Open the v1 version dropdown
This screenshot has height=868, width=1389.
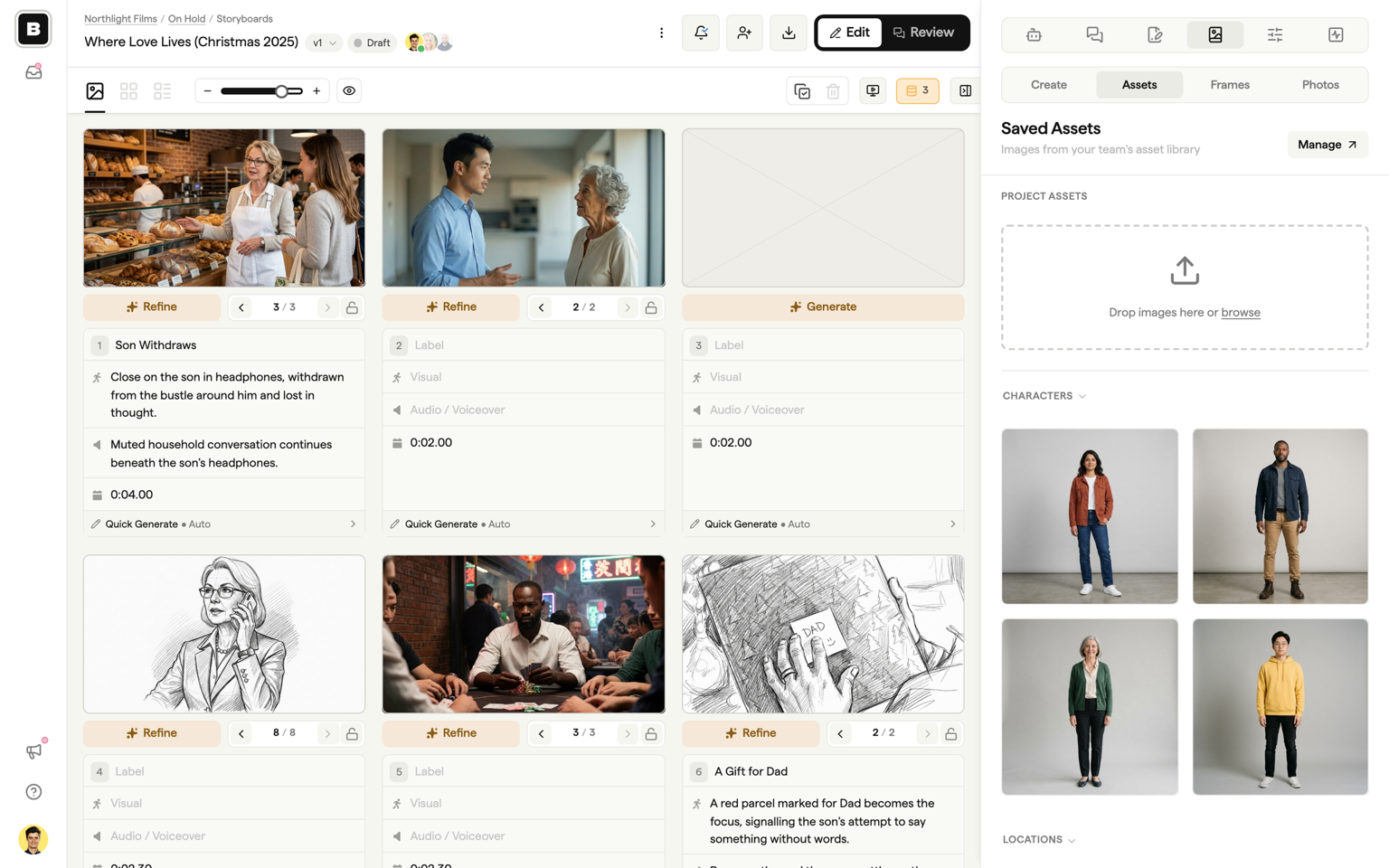tap(324, 42)
